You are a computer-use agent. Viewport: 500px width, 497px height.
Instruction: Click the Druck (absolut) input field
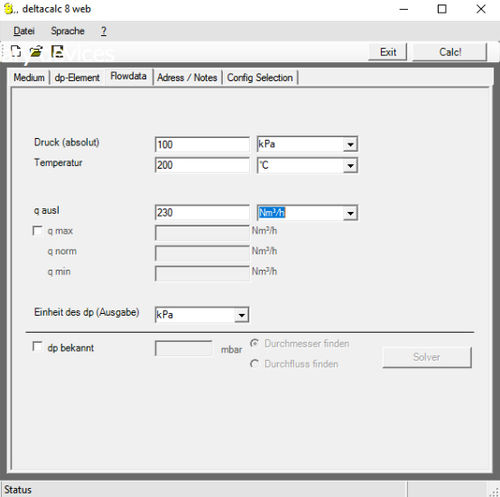[202, 145]
